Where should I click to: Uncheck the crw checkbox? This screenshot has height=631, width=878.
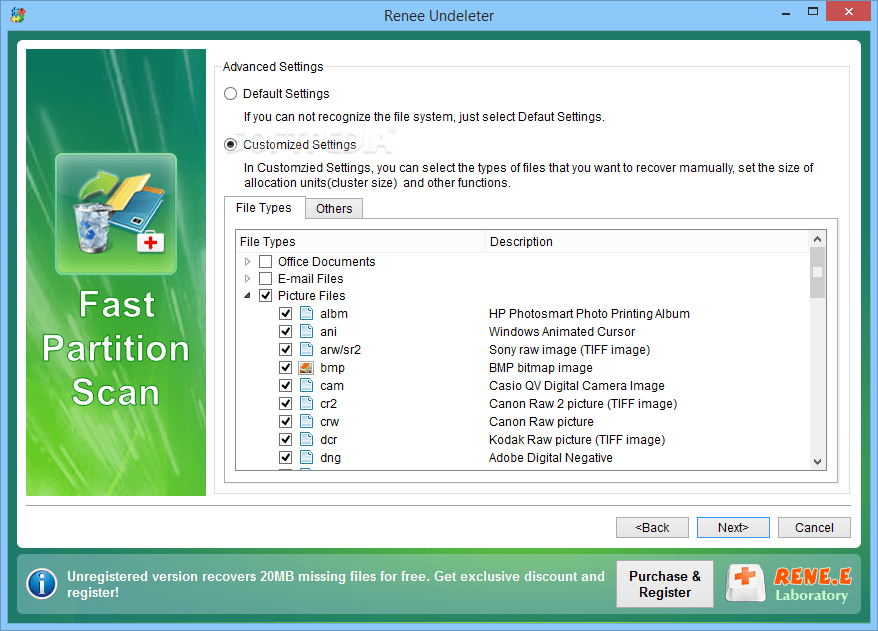286,421
